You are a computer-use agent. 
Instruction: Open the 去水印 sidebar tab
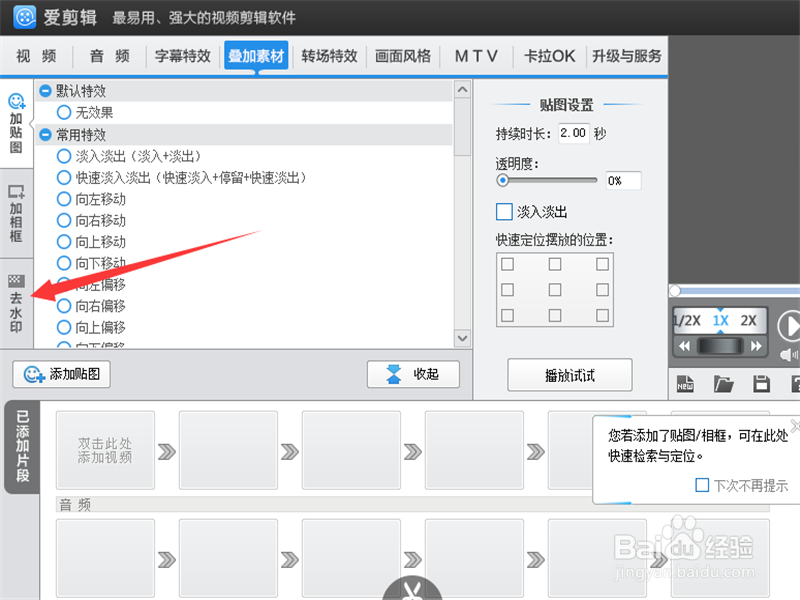pyautogui.click(x=16, y=304)
